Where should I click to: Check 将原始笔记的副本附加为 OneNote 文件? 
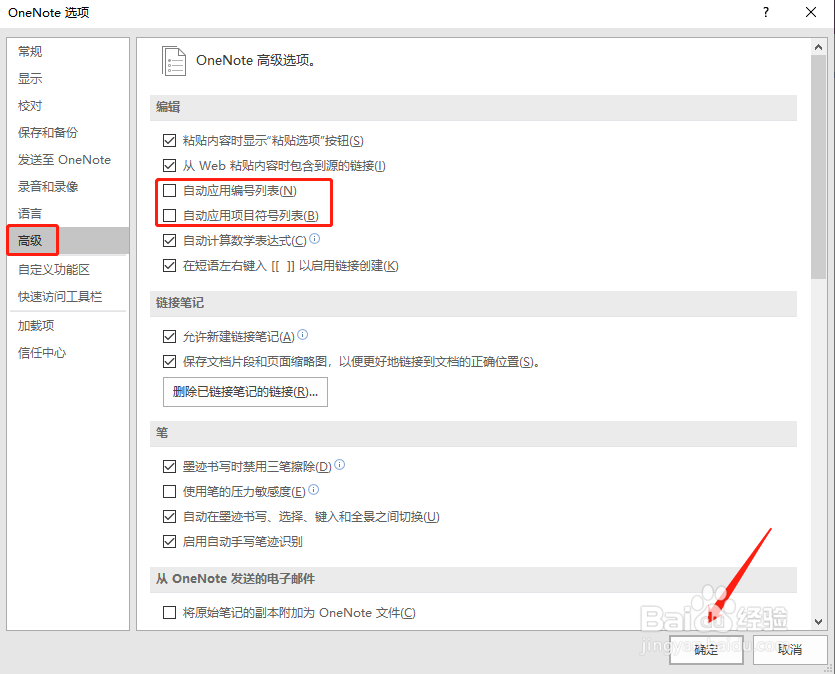169,613
